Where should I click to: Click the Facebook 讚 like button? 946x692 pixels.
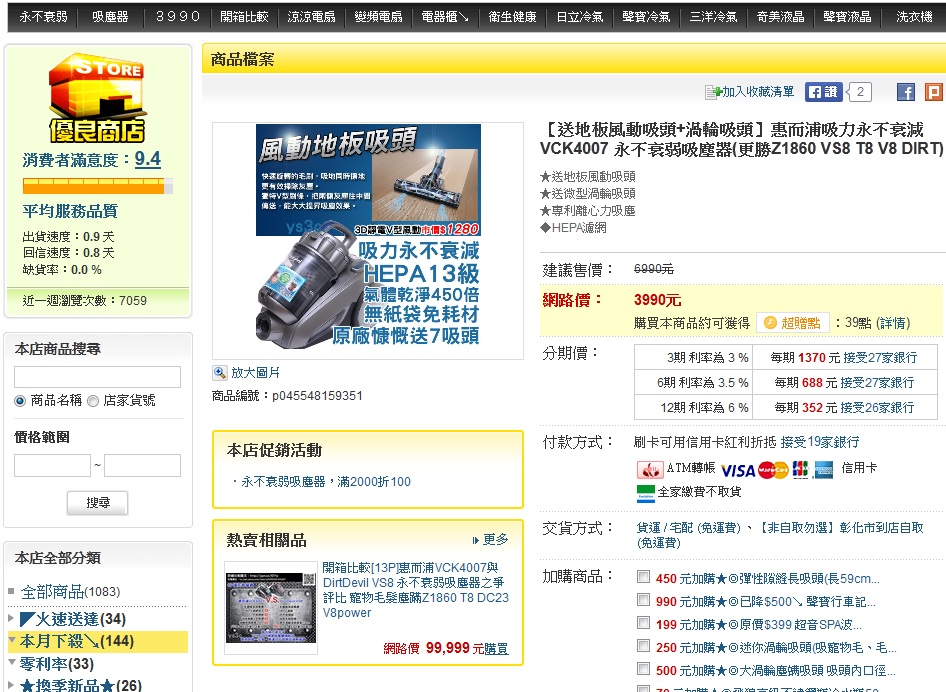(x=823, y=92)
